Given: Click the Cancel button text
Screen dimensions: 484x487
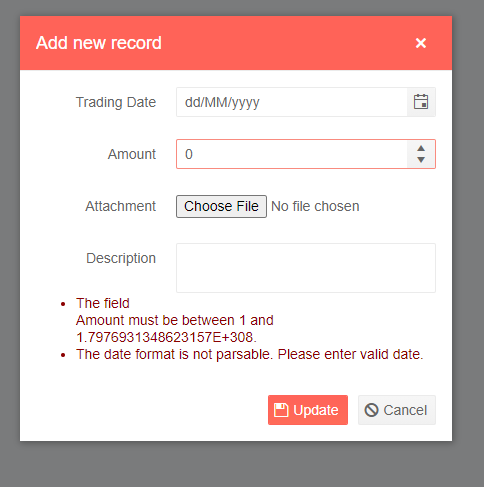Looking at the screenshot, I should [405, 410].
